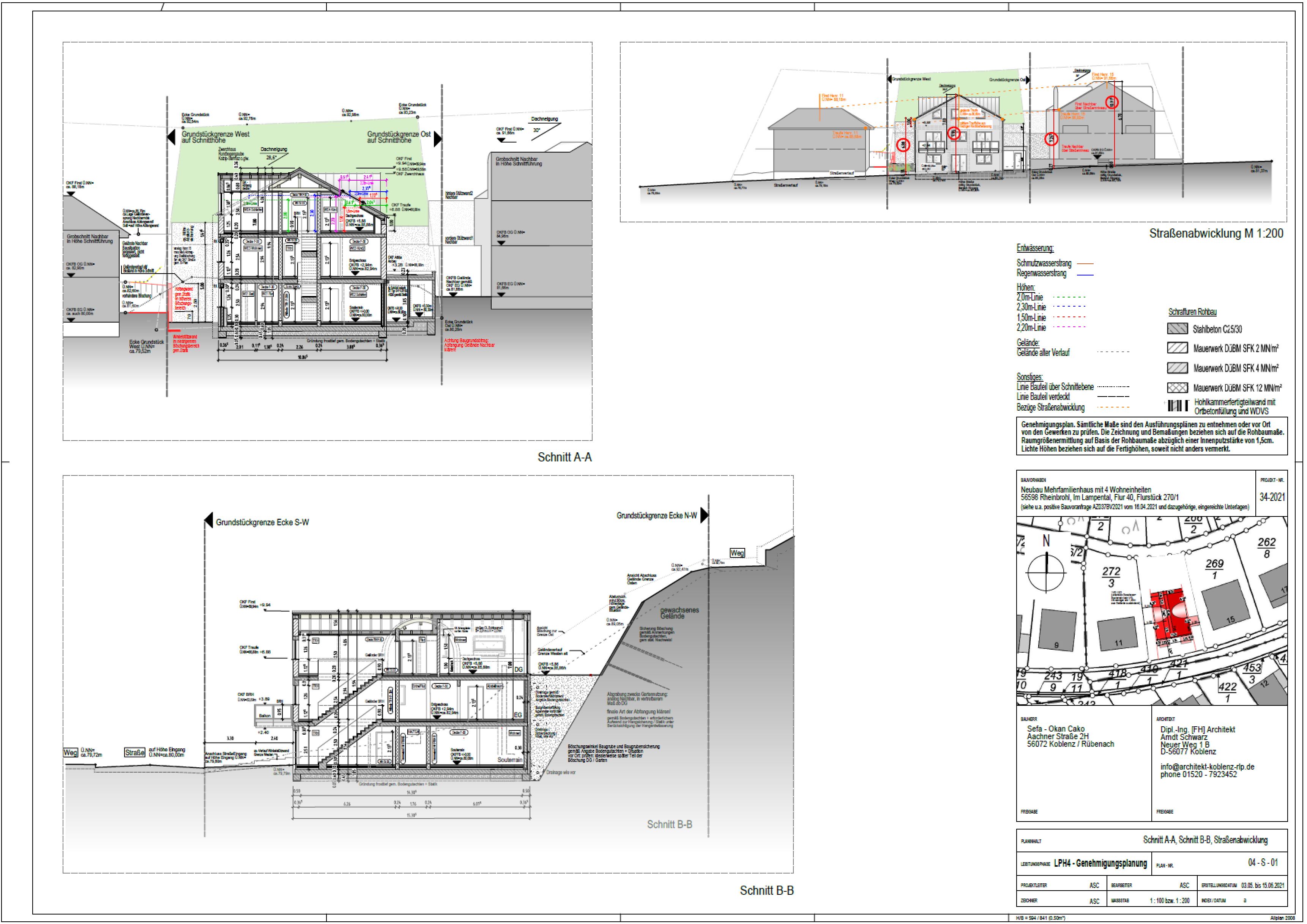Click the 'Höhen:' legend heading

coord(1026,287)
